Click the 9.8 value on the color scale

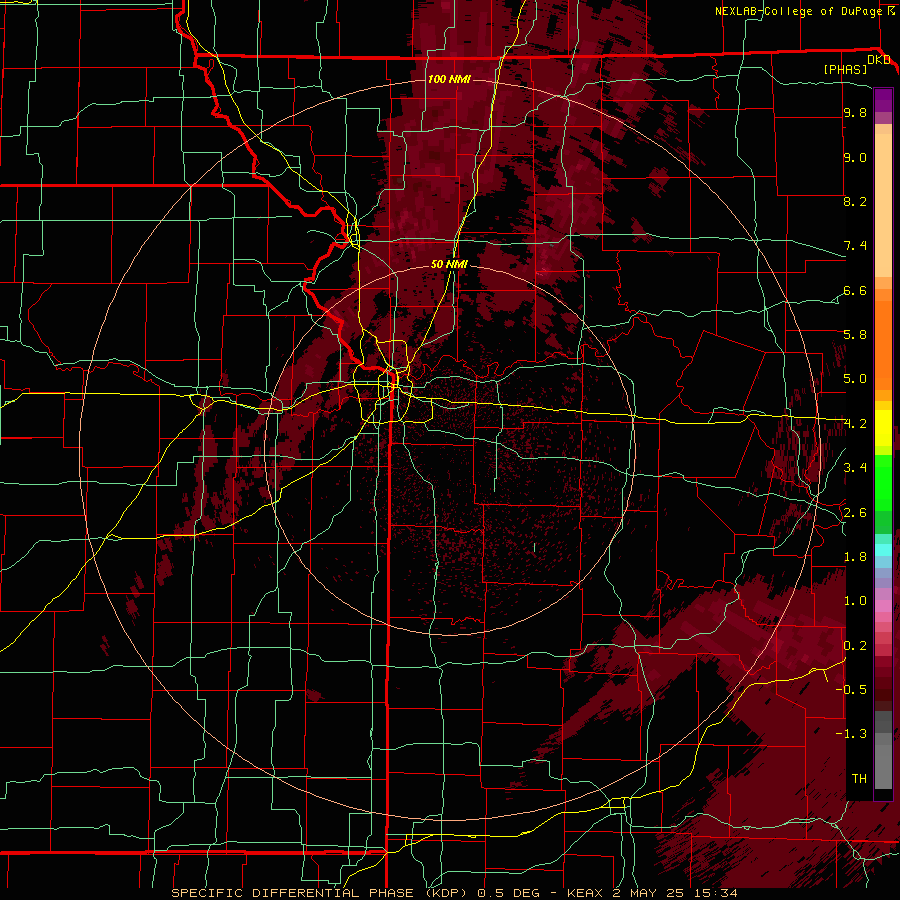[855, 112]
